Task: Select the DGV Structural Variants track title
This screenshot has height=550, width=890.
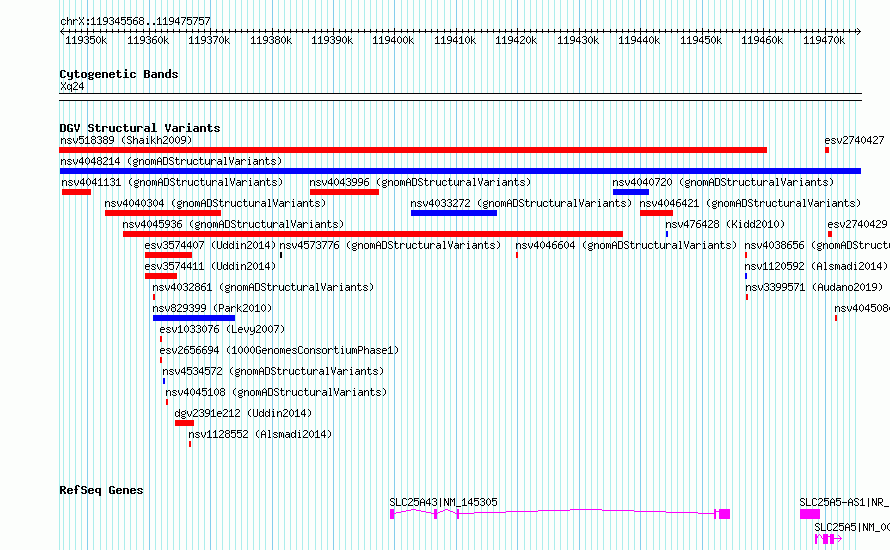Action: [x=140, y=128]
